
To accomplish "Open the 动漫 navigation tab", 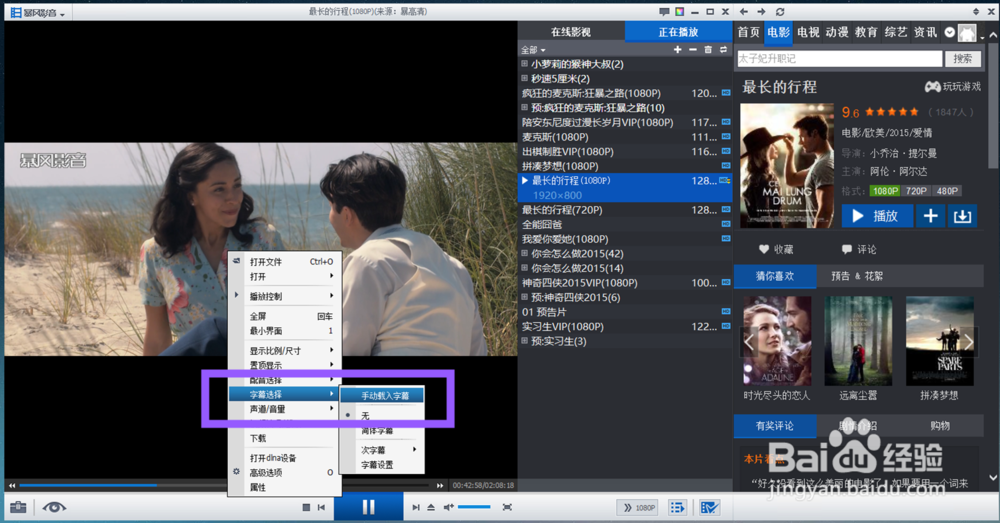I will [x=837, y=32].
